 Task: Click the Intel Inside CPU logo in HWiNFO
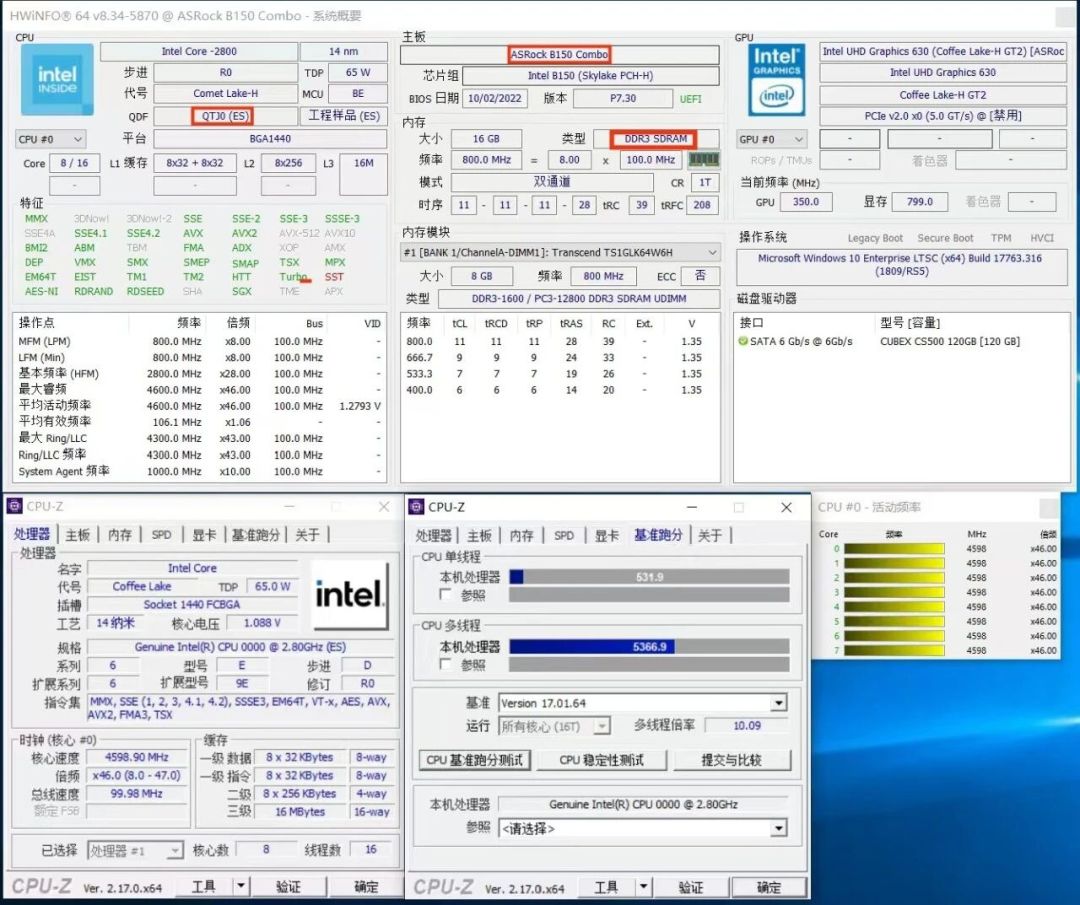click(x=57, y=79)
